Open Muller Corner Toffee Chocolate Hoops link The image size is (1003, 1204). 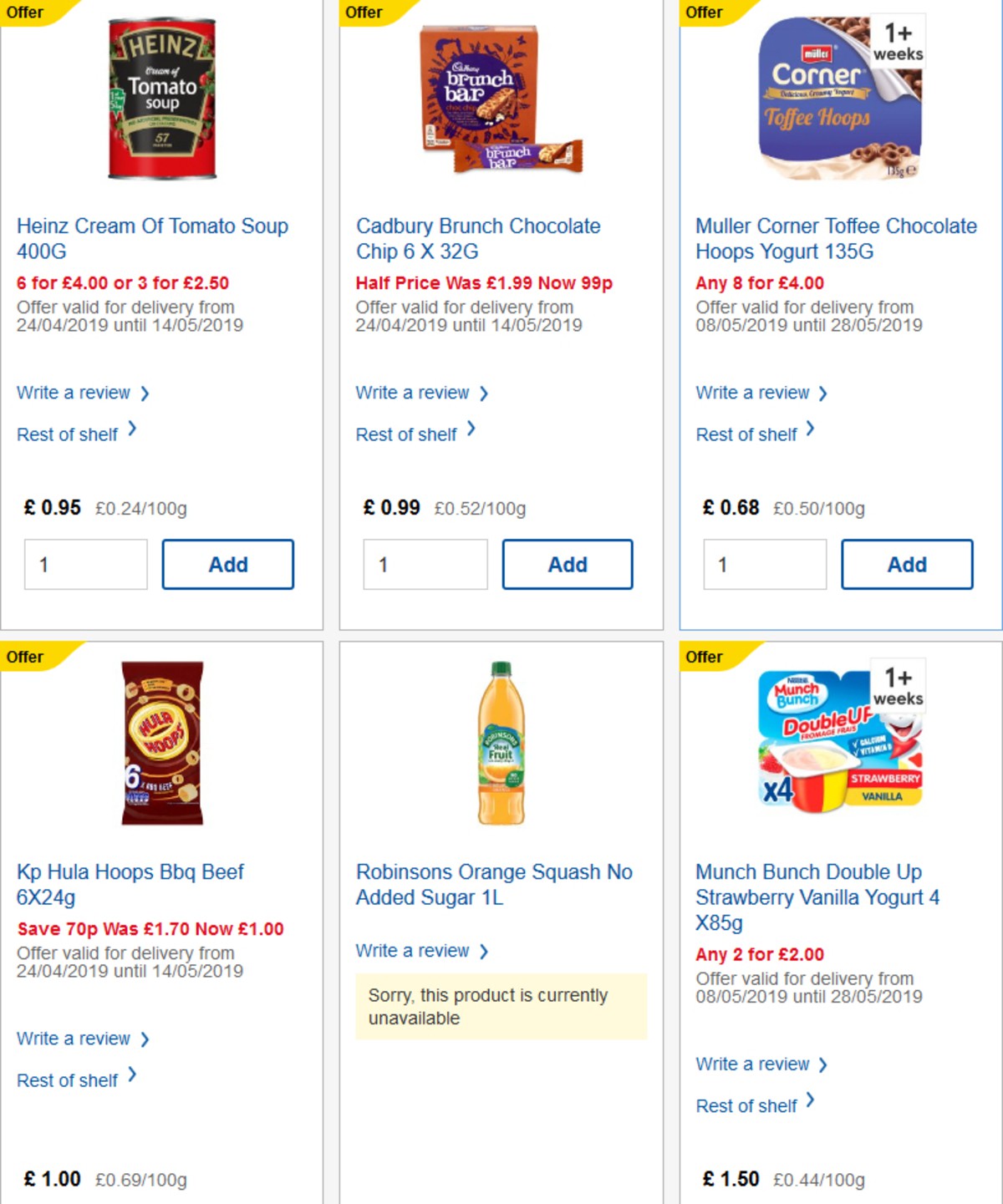[835, 238]
